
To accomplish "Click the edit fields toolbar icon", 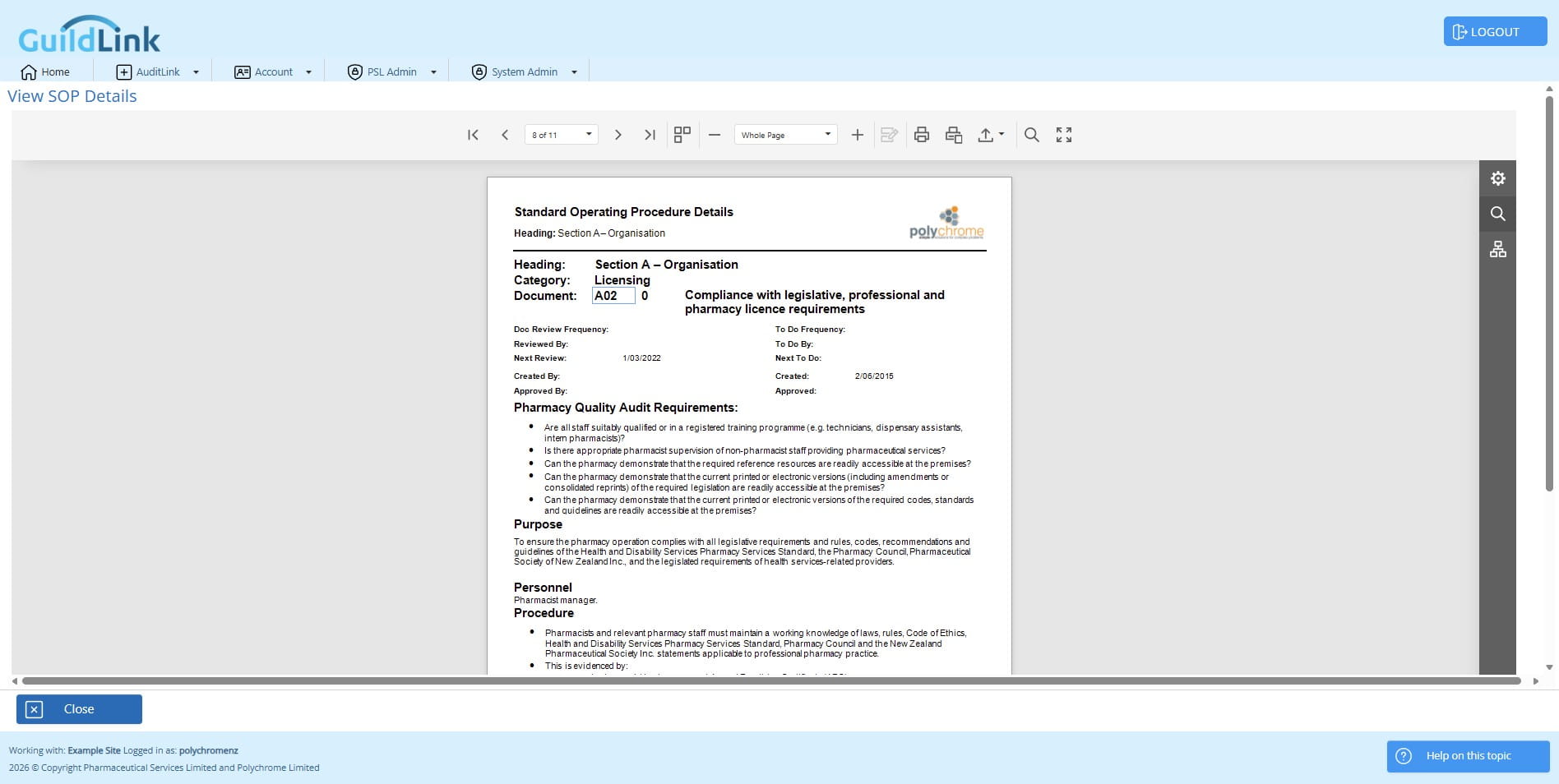I will point(889,135).
